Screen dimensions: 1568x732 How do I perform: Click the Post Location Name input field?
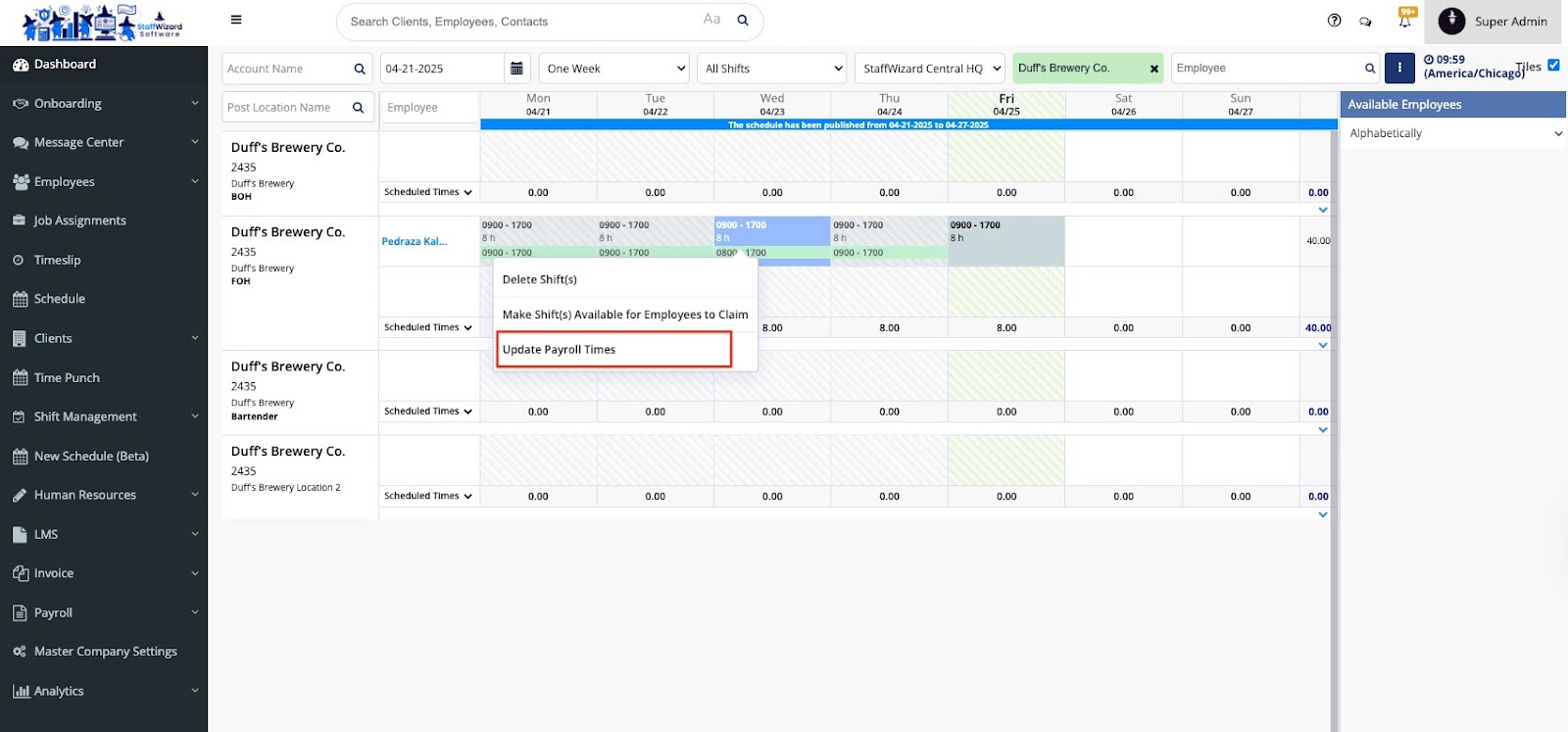tap(287, 108)
